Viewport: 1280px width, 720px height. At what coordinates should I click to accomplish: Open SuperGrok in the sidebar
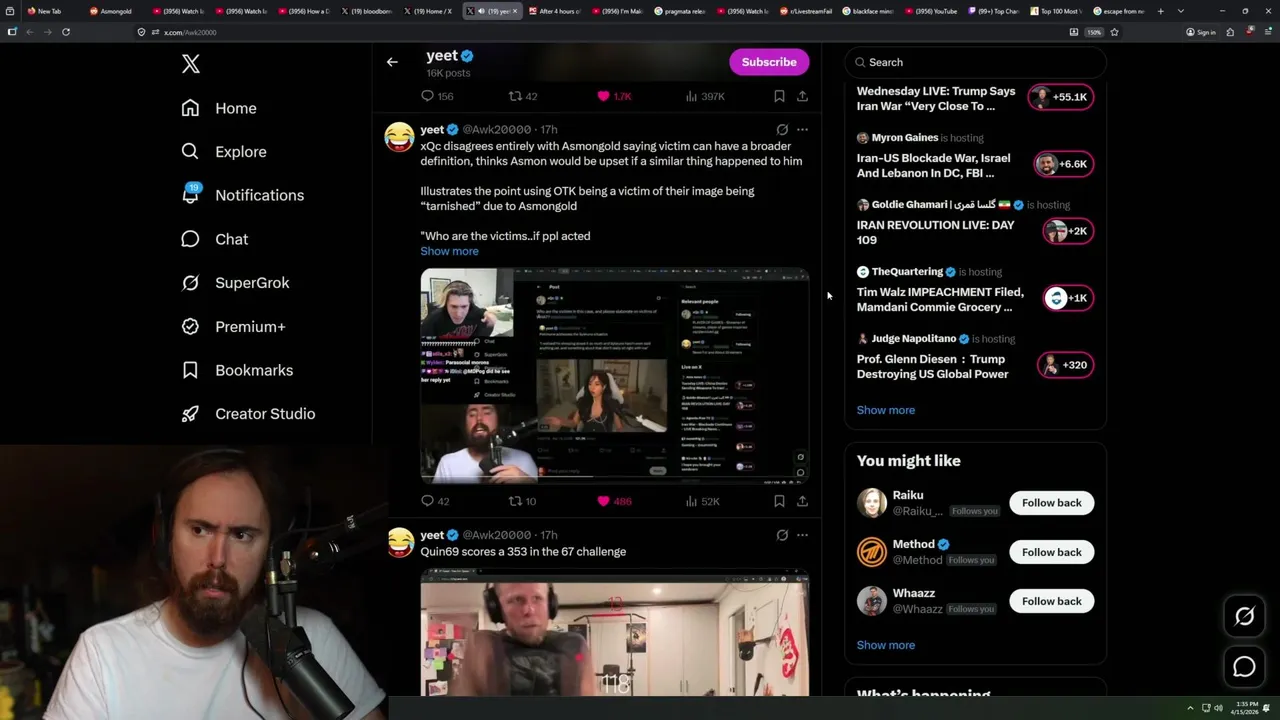pos(235,283)
